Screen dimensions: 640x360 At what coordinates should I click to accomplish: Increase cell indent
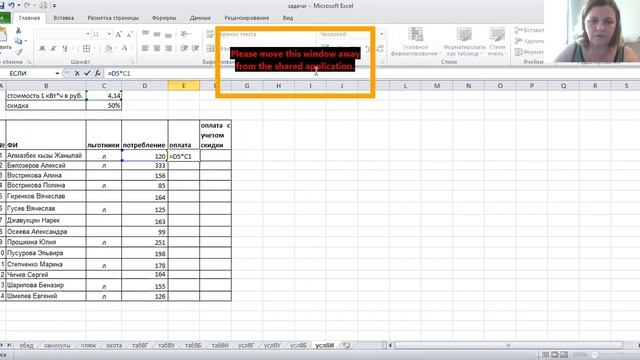tap(196, 49)
